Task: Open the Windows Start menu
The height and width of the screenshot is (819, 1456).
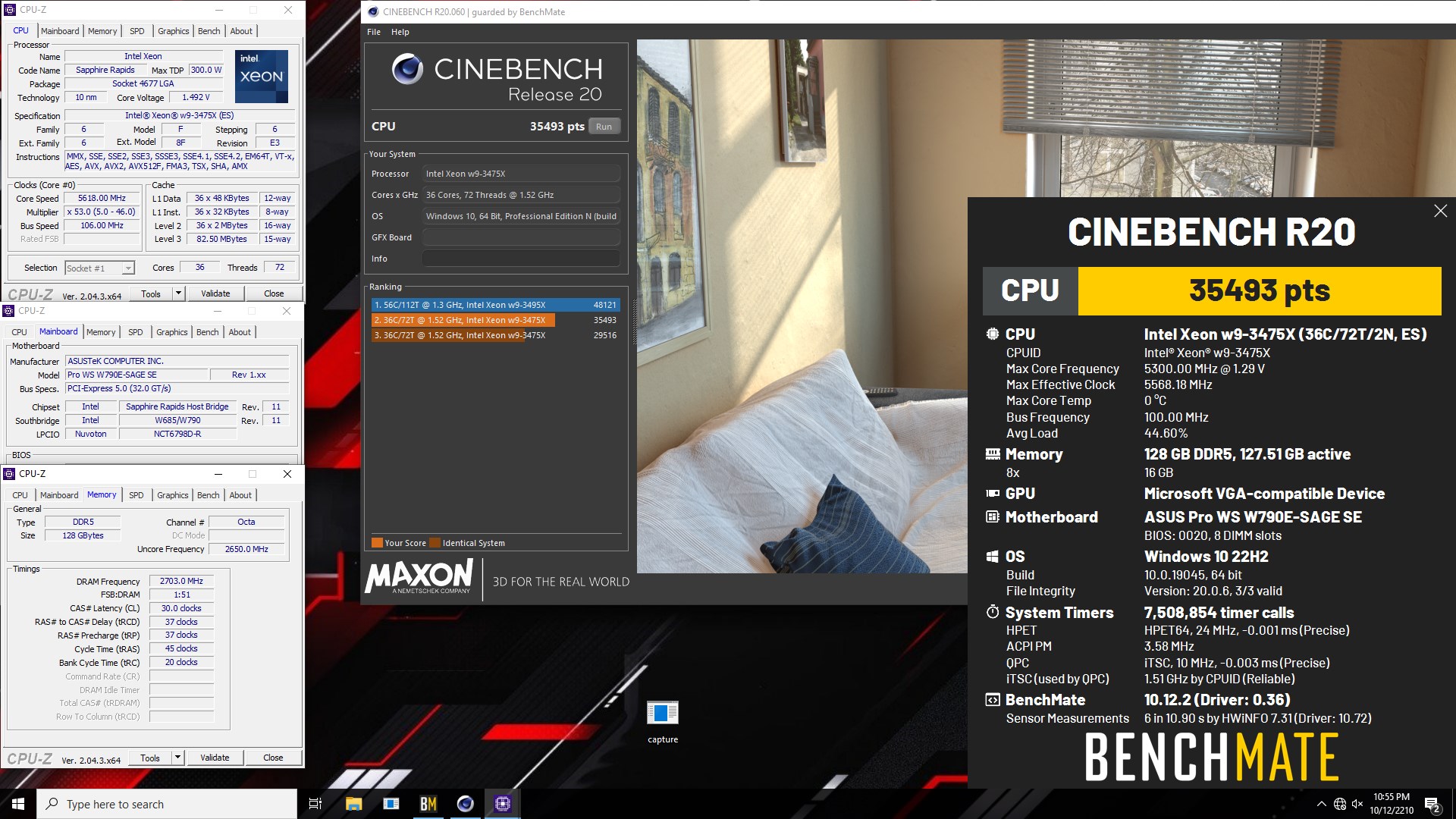Action: [x=18, y=804]
